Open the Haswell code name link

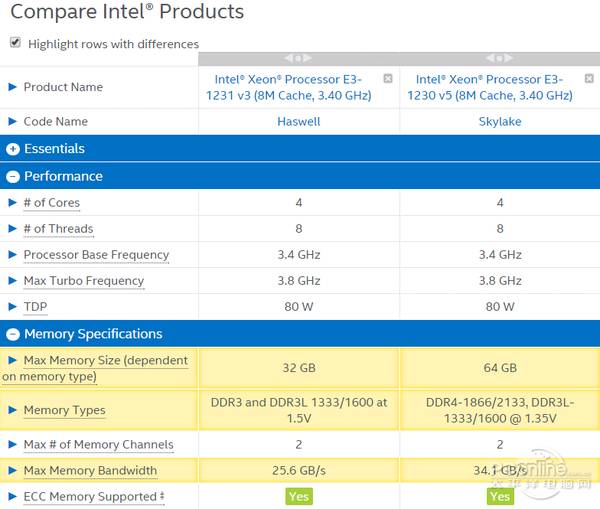299,122
